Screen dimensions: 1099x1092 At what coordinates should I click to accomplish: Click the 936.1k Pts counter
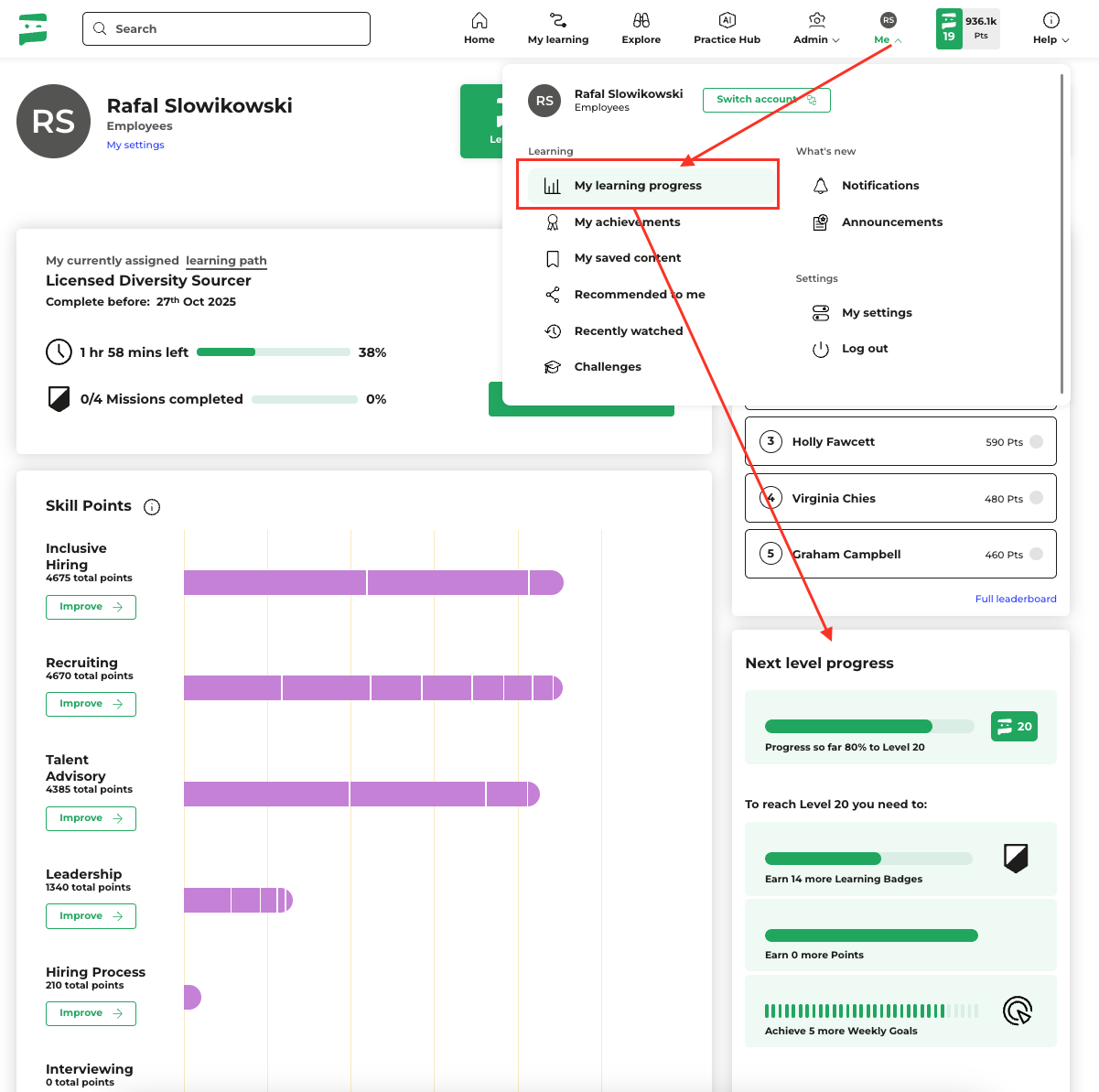[981, 28]
